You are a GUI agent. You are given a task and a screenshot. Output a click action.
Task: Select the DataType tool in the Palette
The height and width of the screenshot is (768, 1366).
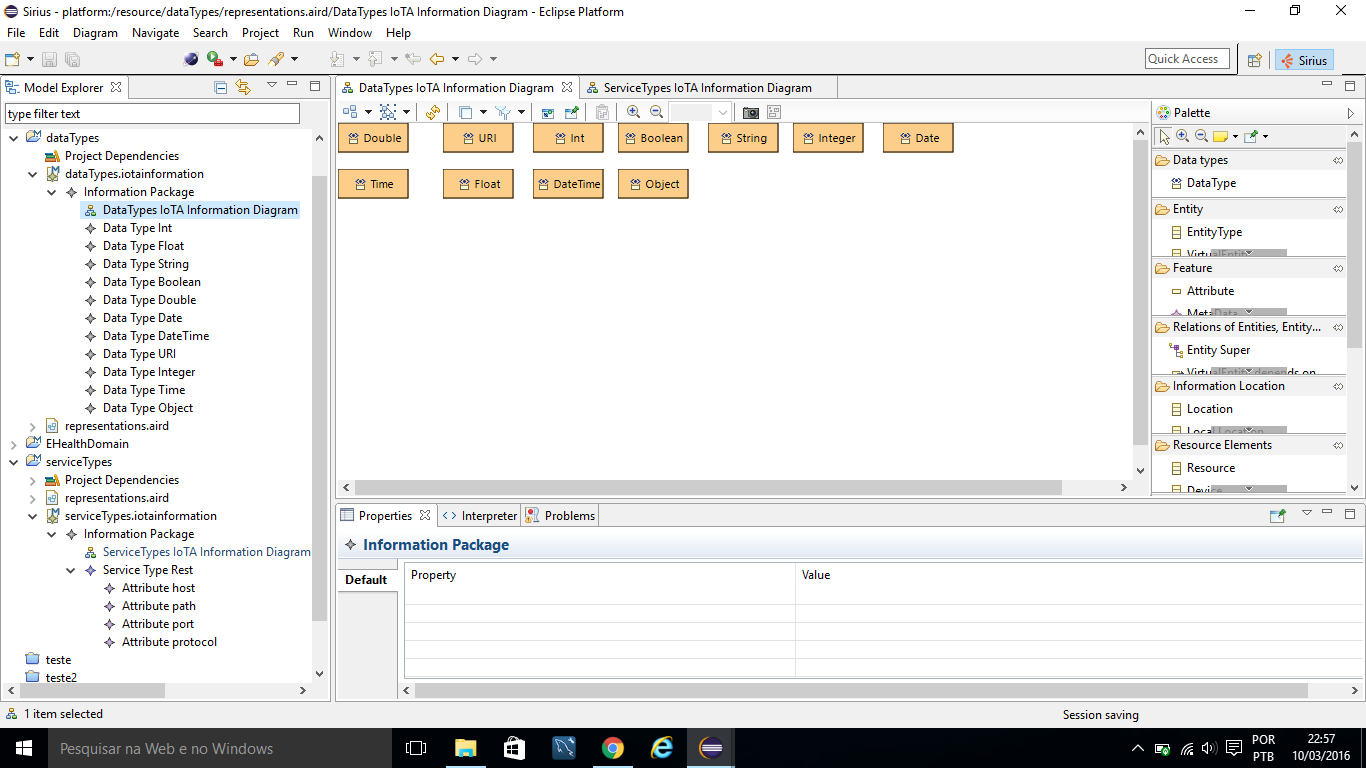(1210, 183)
